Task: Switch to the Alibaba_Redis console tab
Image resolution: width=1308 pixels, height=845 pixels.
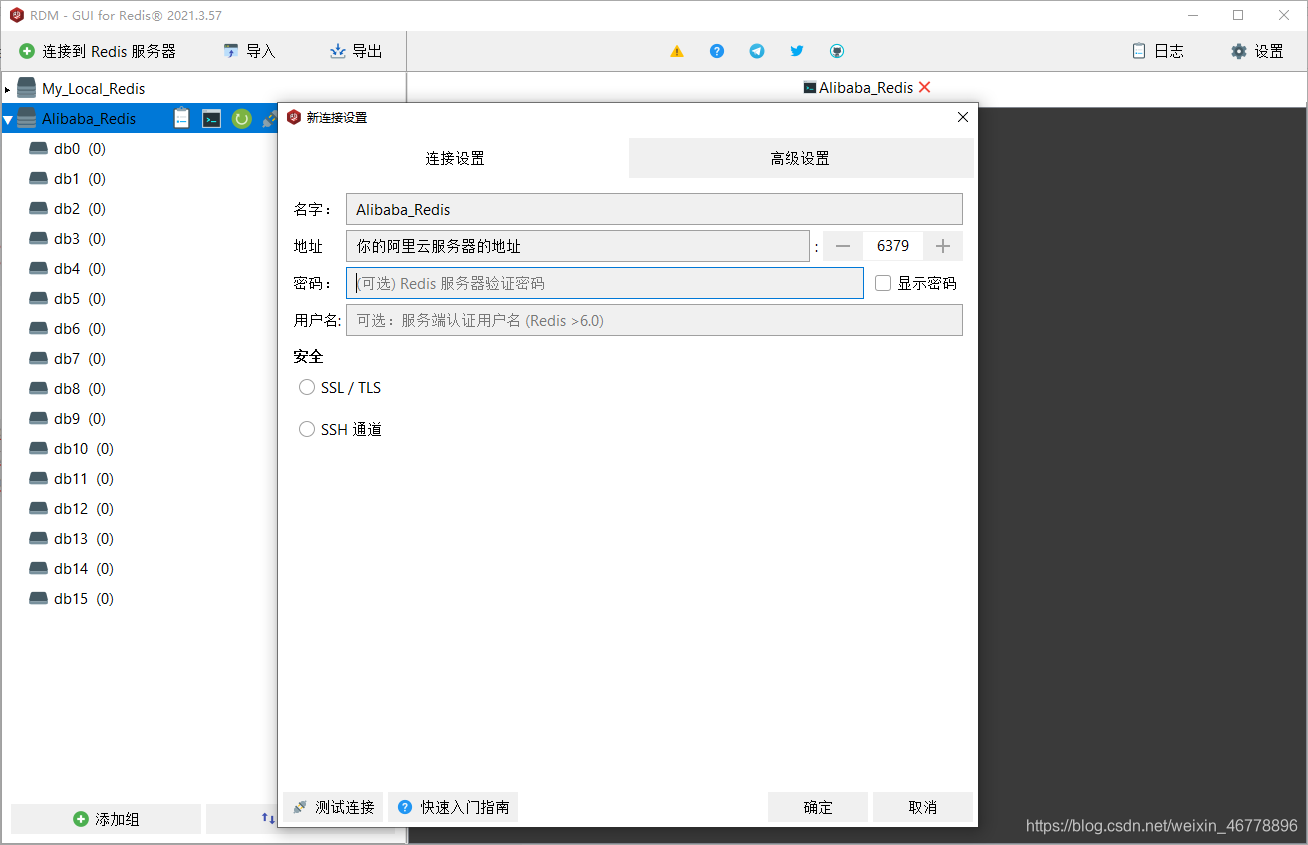Action: tap(857, 88)
